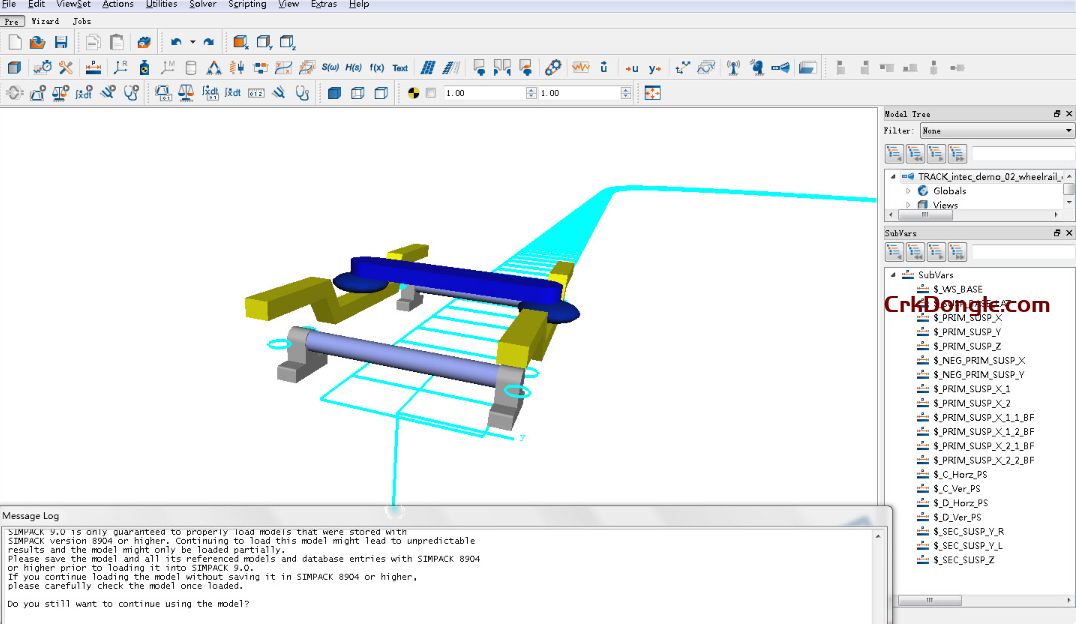Click the Text element toolbar icon

tap(400, 68)
